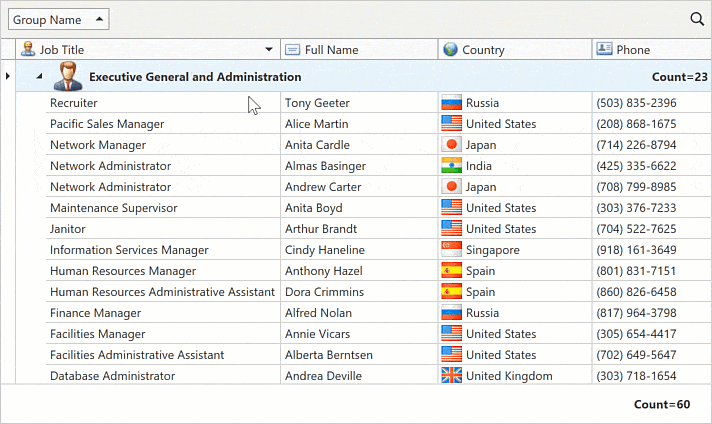Viewport: 712px width, 424px height.
Task: Click the name Dora Crimmins
Action: [x=324, y=292]
